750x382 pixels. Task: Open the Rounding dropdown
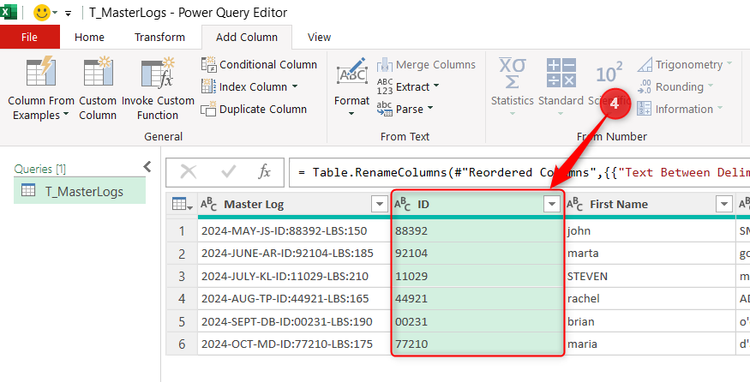[x=675, y=87]
